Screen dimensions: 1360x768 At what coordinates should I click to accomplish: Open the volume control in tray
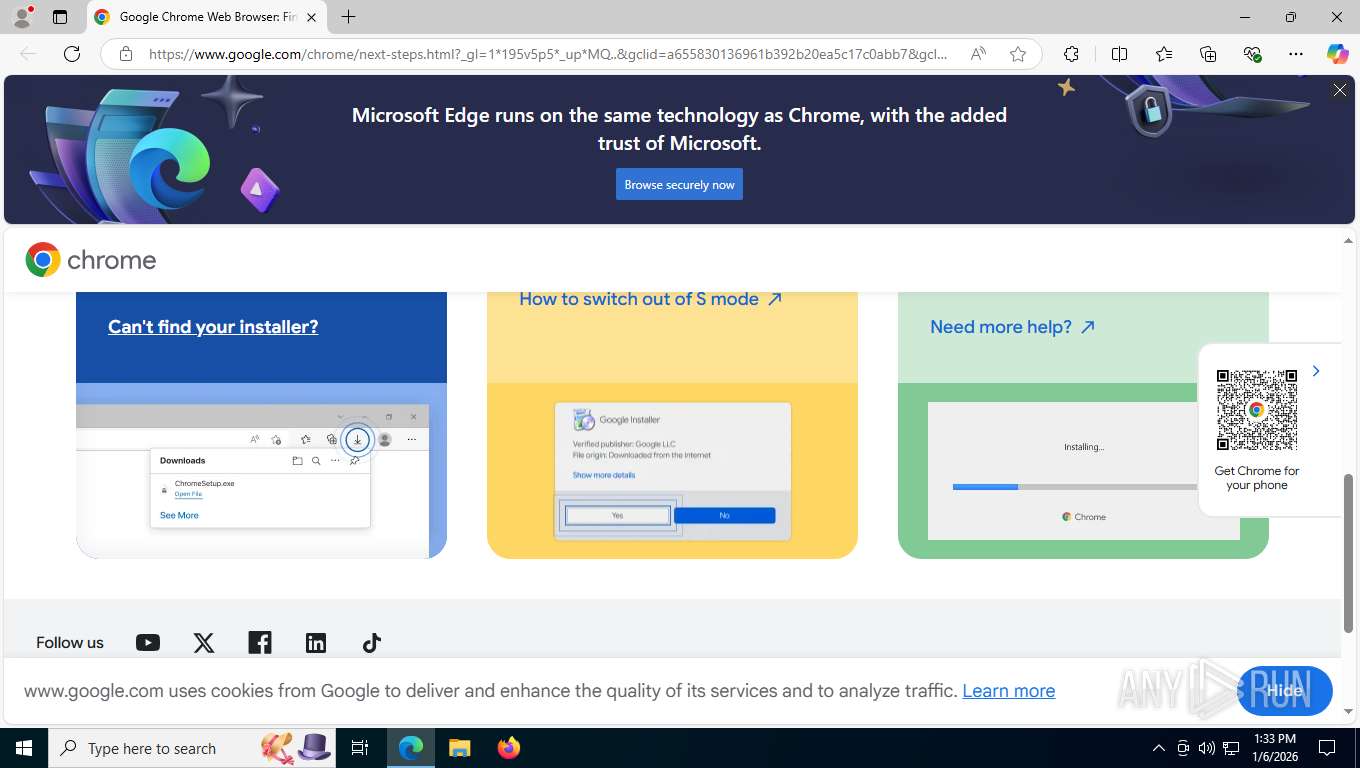pos(1206,748)
